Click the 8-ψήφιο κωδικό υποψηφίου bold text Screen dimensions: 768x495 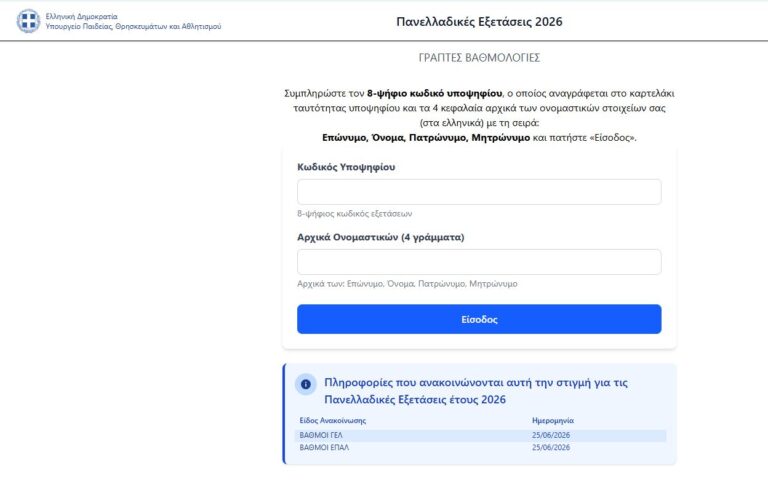pyautogui.click(x=434, y=93)
